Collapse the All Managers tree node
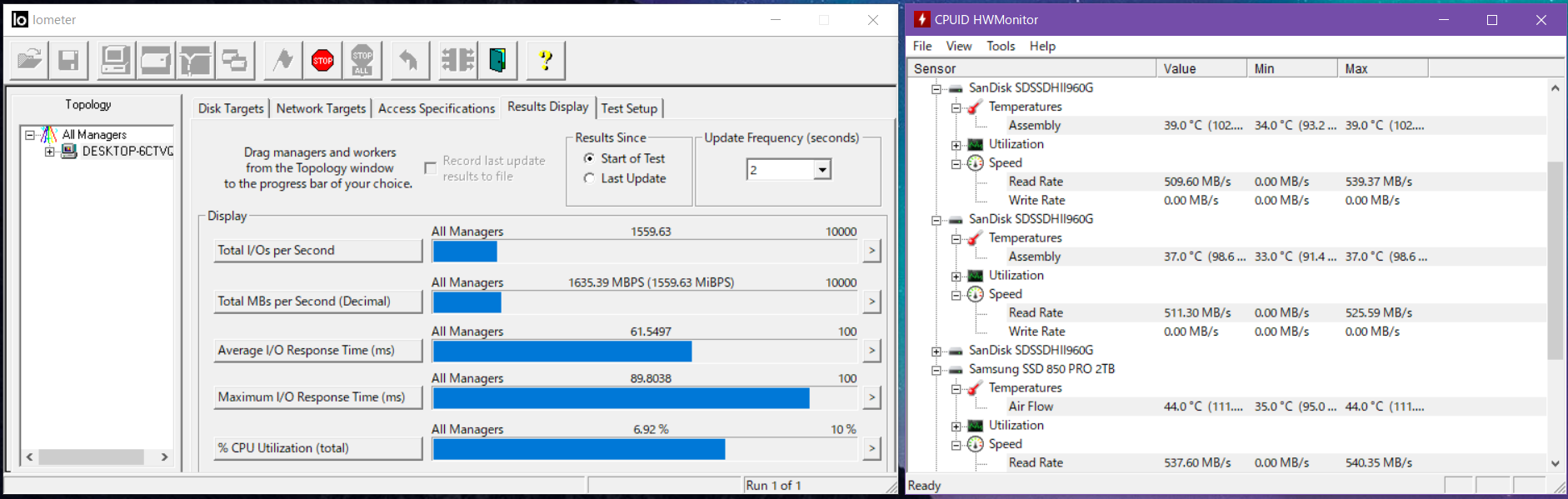 click(30, 135)
